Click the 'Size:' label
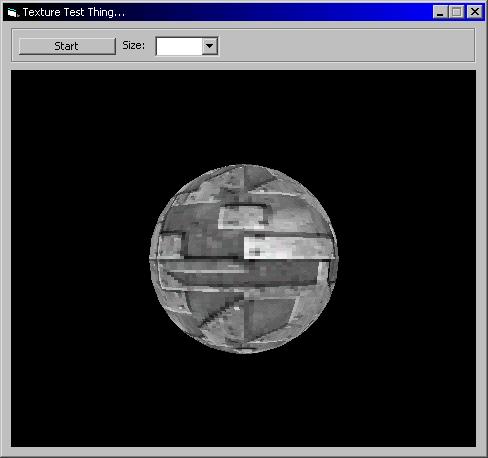 (x=134, y=45)
